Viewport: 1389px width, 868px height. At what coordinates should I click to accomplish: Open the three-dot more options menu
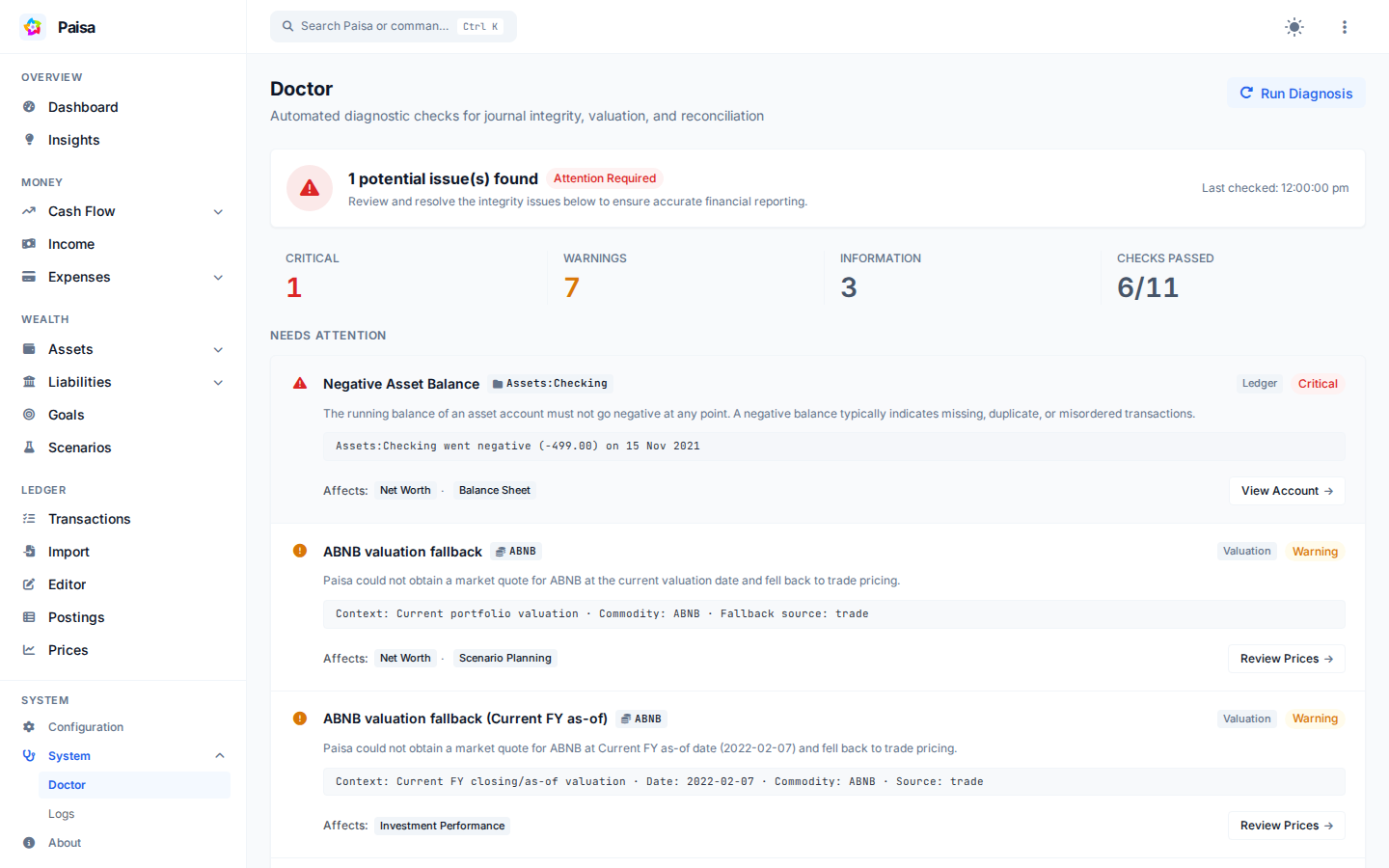[x=1345, y=27]
